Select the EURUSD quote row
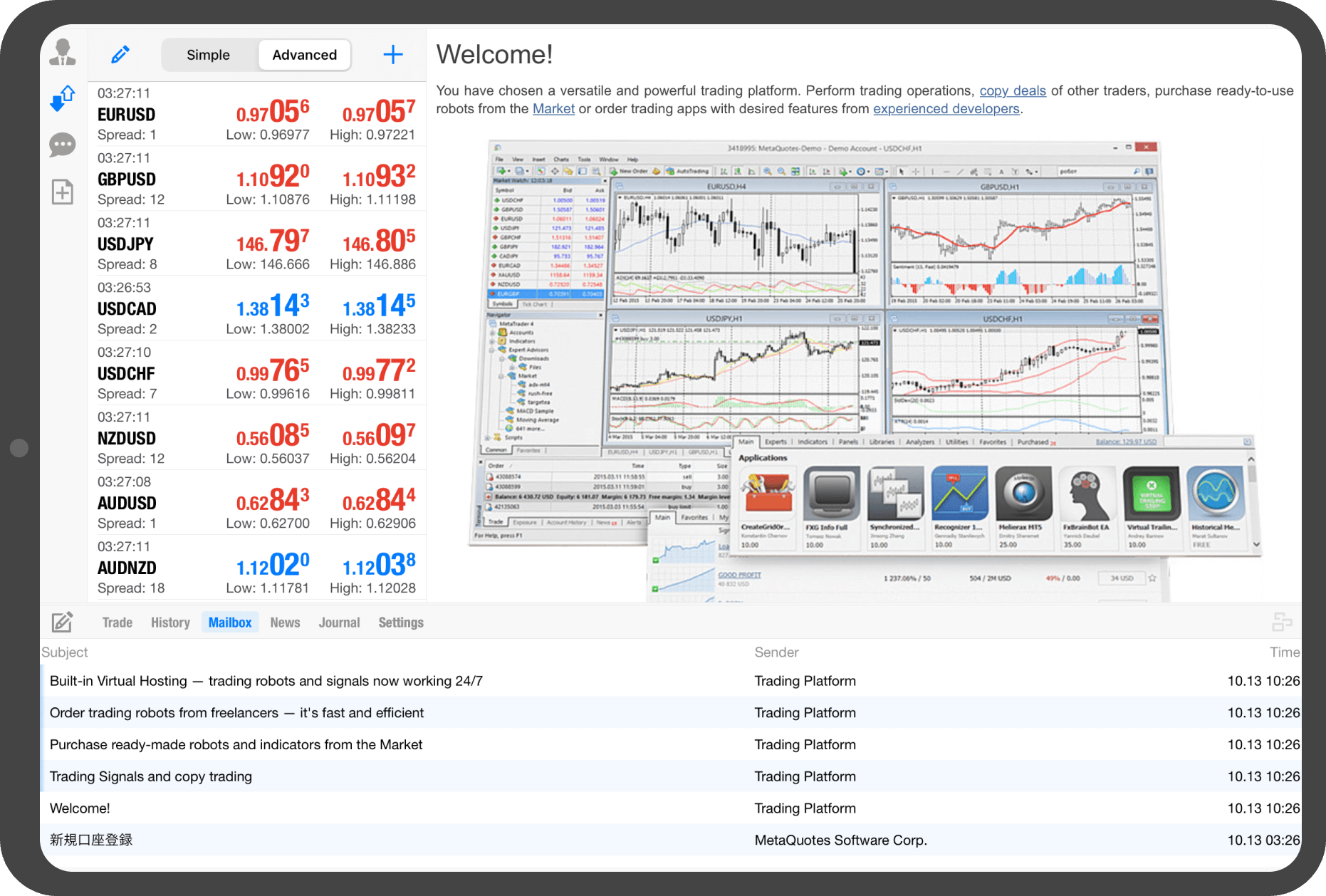The width and height of the screenshot is (1326, 896). click(x=256, y=114)
